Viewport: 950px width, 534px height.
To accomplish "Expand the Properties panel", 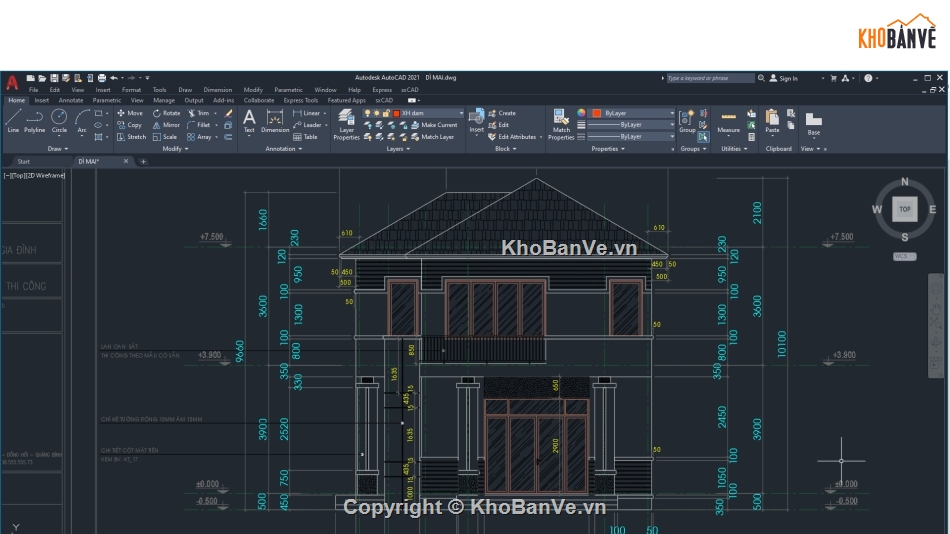I will click(x=608, y=149).
